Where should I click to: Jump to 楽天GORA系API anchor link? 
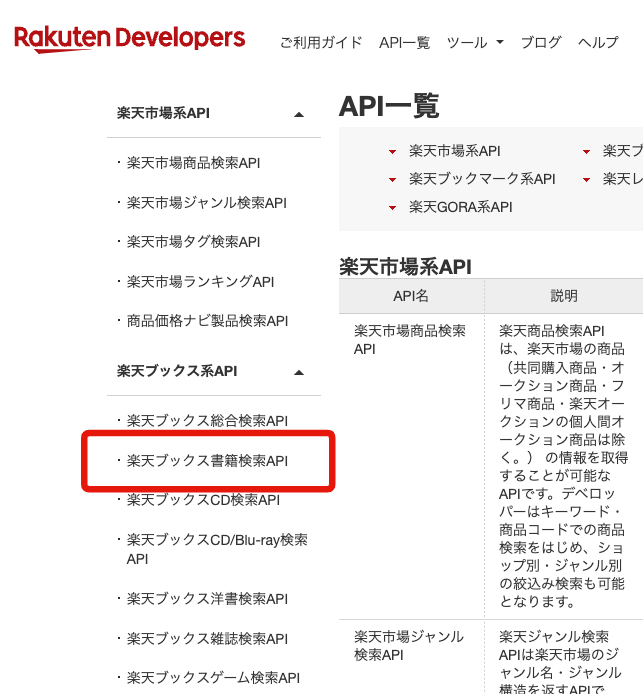[x=461, y=207]
